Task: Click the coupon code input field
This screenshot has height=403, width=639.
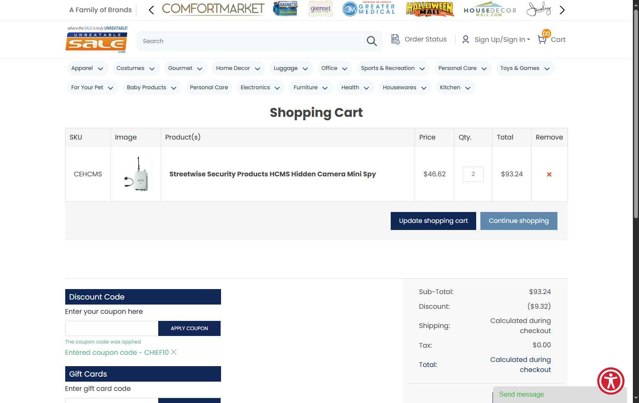Action: pyautogui.click(x=111, y=328)
